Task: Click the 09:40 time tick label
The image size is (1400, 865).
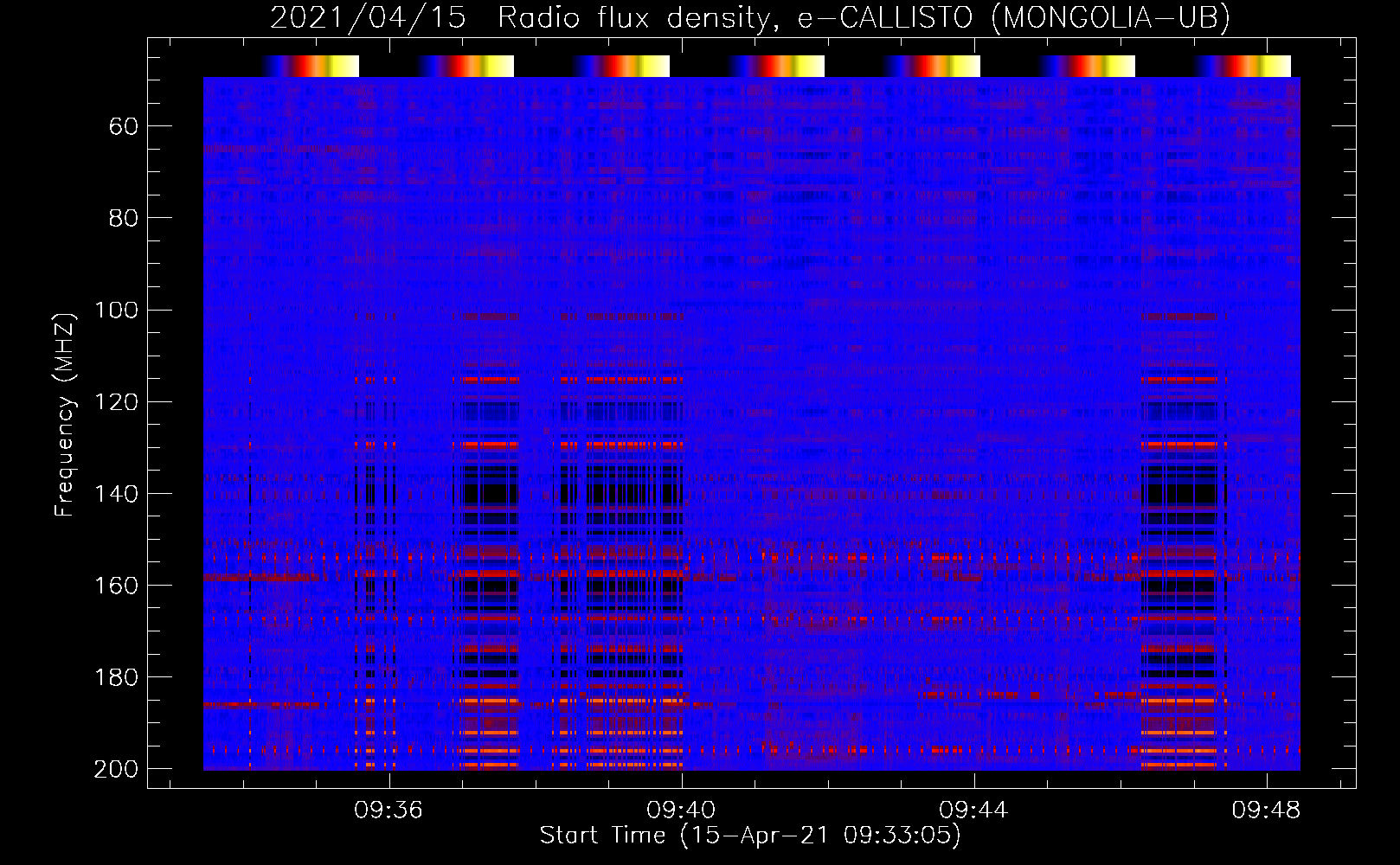Action: (681, 810)
